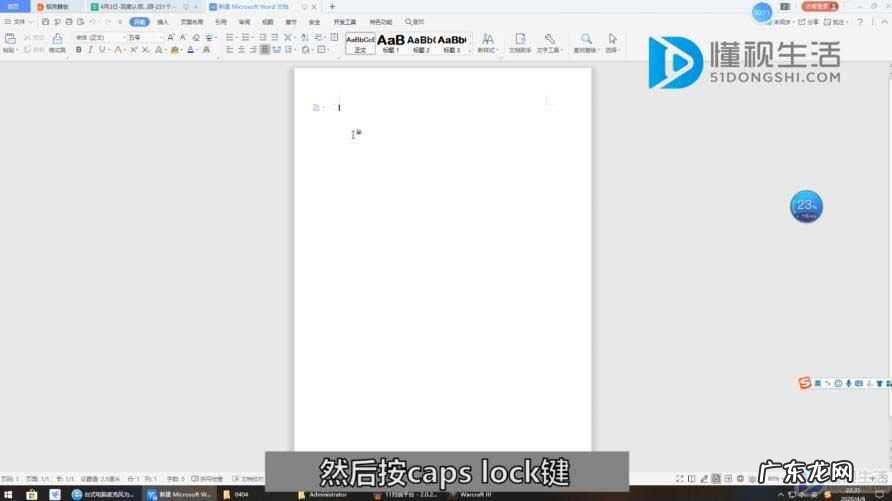Click the blue 23 floating widget
The width and height of the screenshot is (892, 501).
coord(806,206)
